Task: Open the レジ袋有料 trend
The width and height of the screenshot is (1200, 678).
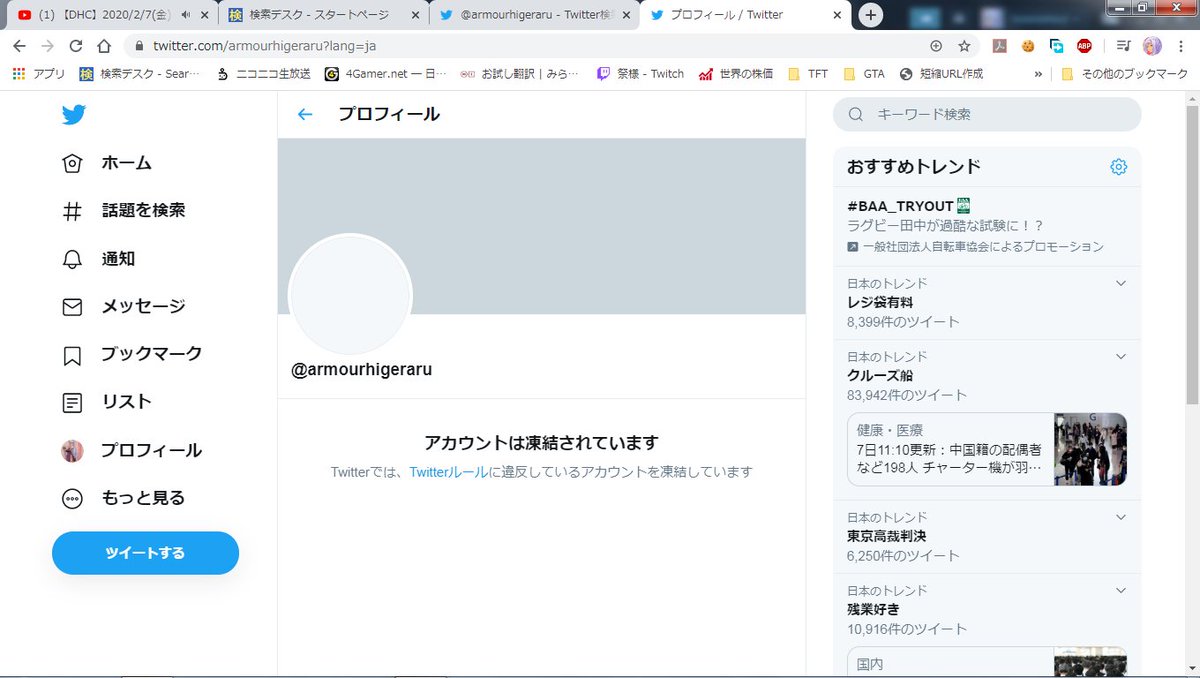Action: point(987,302)
